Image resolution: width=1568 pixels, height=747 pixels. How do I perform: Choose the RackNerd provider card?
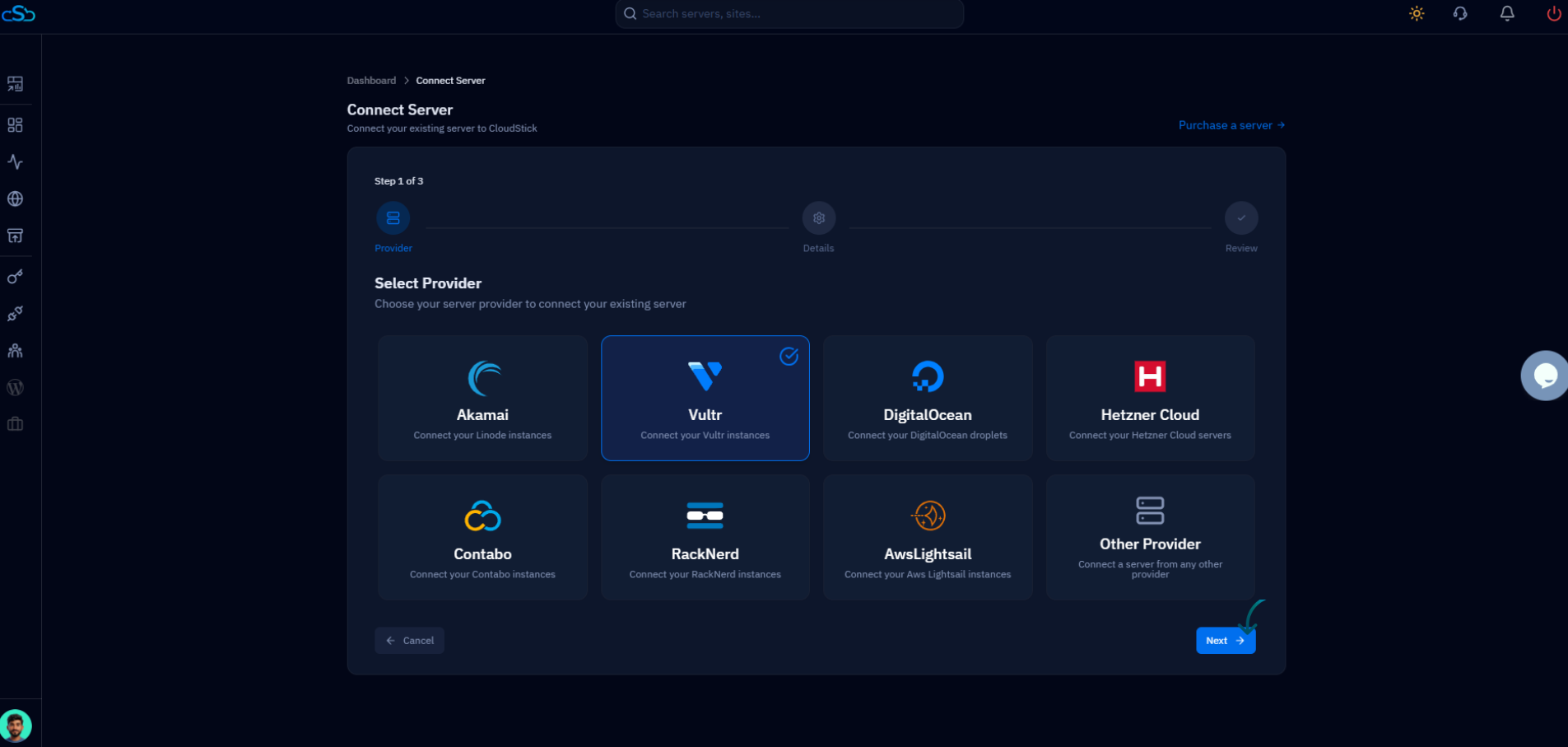(705, 537)
